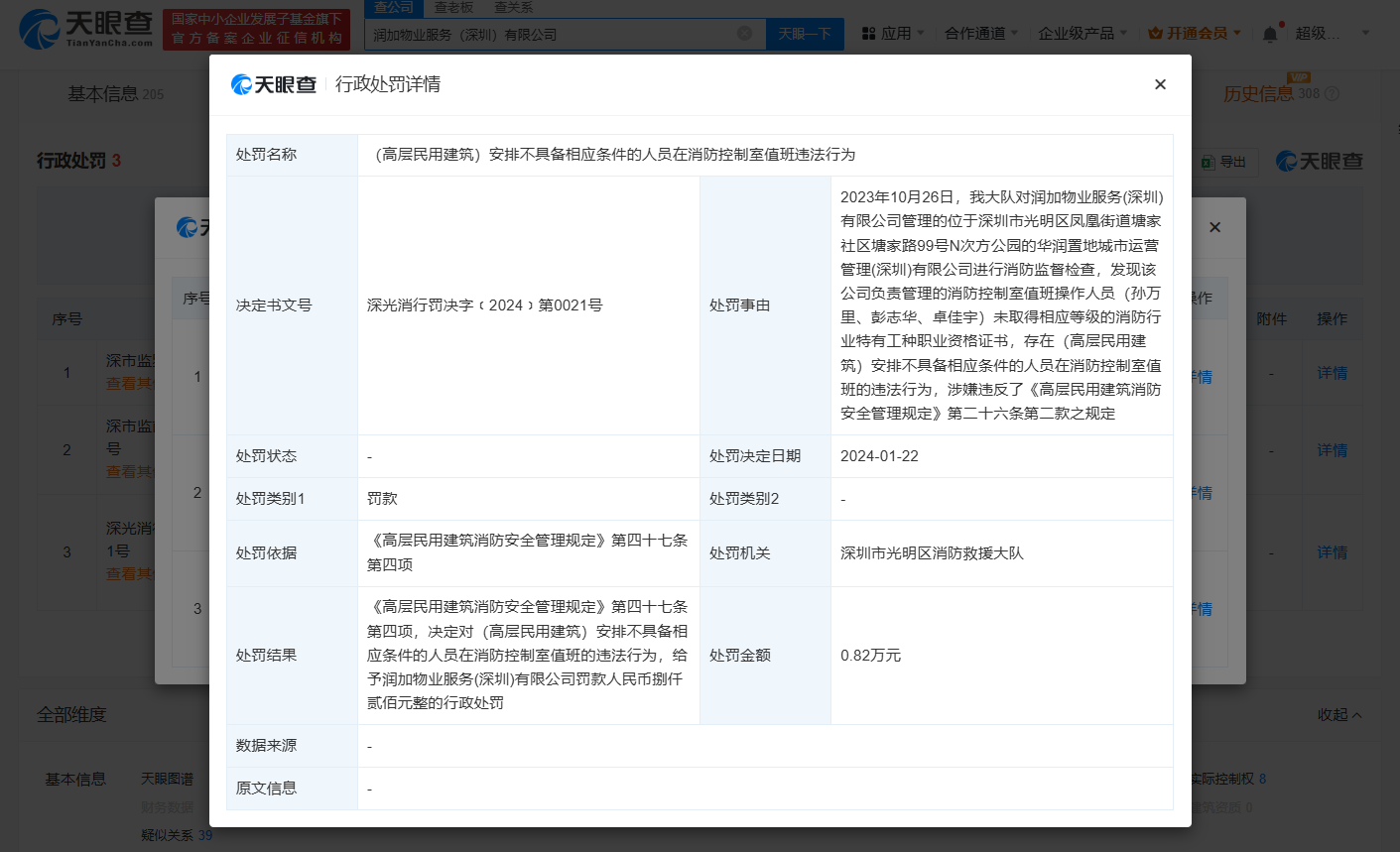Click the 天眼一下 search button
The height and width of the screenshot is (852, 1400).
[805, 34]
